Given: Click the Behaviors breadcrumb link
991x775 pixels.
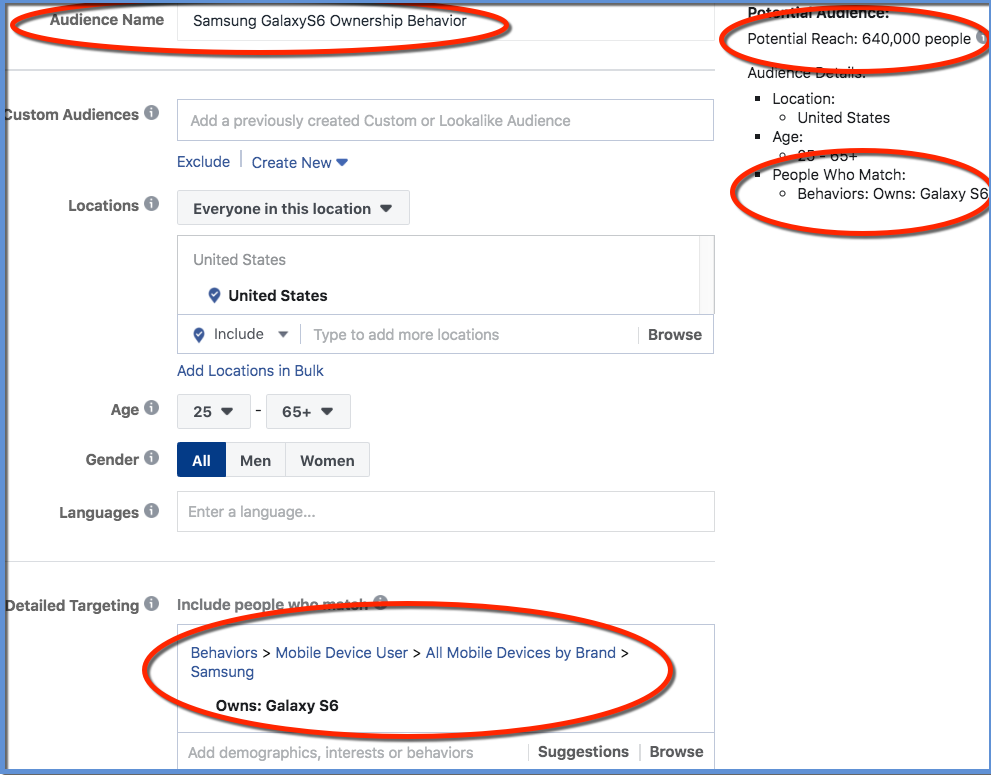Looking at the screenshot, I should (224, 652).
